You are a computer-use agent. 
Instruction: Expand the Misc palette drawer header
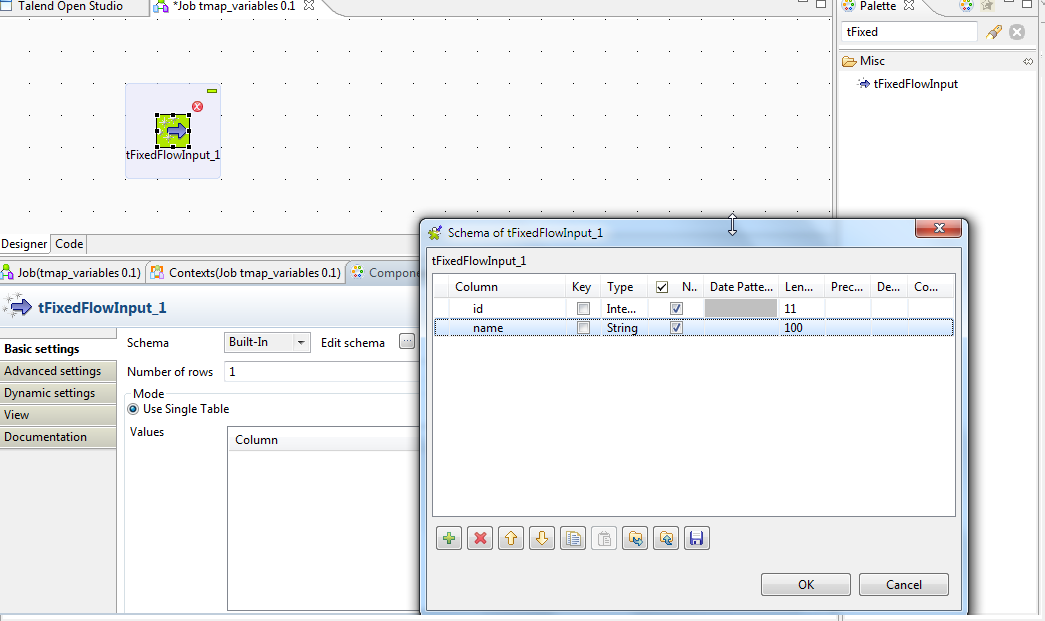tap(936, 61)
